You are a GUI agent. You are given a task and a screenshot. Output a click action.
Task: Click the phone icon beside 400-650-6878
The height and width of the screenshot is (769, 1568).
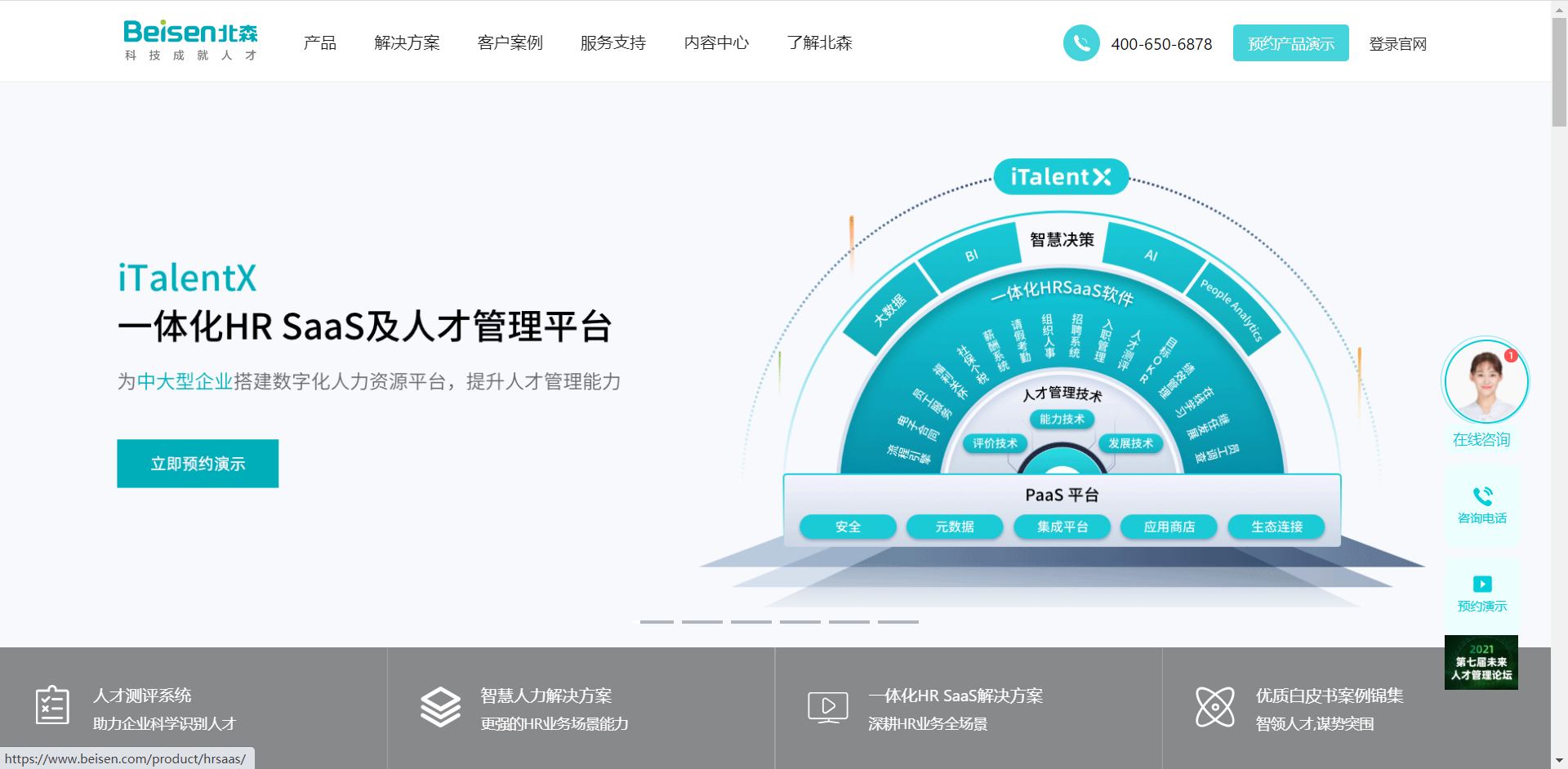1081,43
